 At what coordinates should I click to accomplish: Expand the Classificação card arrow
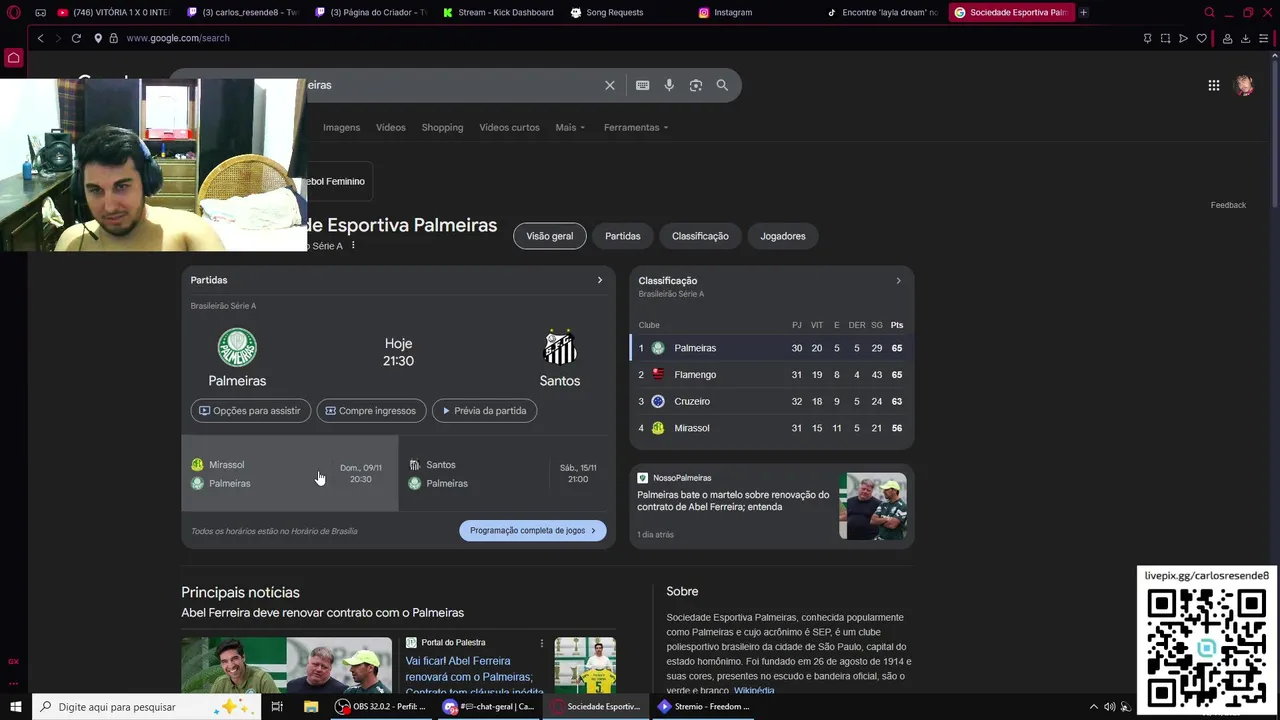coord(898,281)
